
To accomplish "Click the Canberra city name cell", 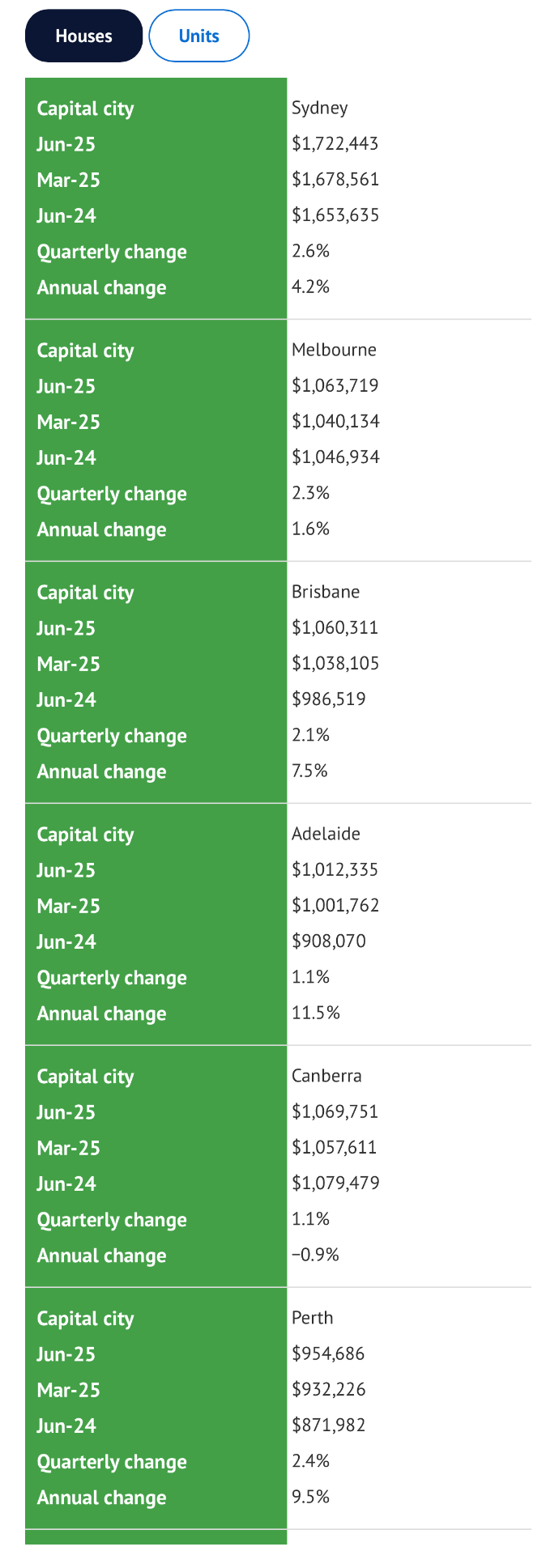I will [326, 1077].
